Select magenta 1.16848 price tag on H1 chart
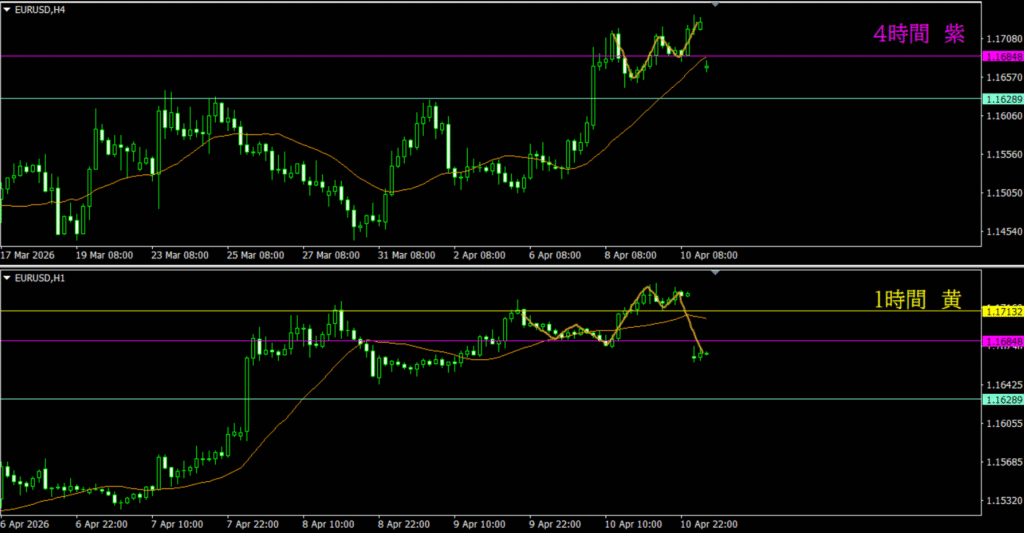The height and width of the screenshot is (533, 1024). (x=1001, y=341)
